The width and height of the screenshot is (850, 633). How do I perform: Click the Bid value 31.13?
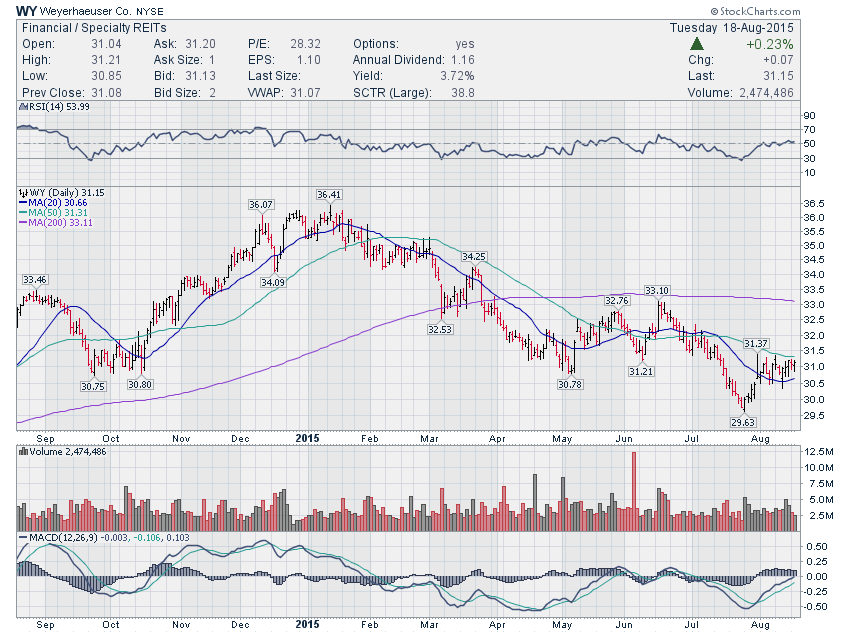(200, 76)
